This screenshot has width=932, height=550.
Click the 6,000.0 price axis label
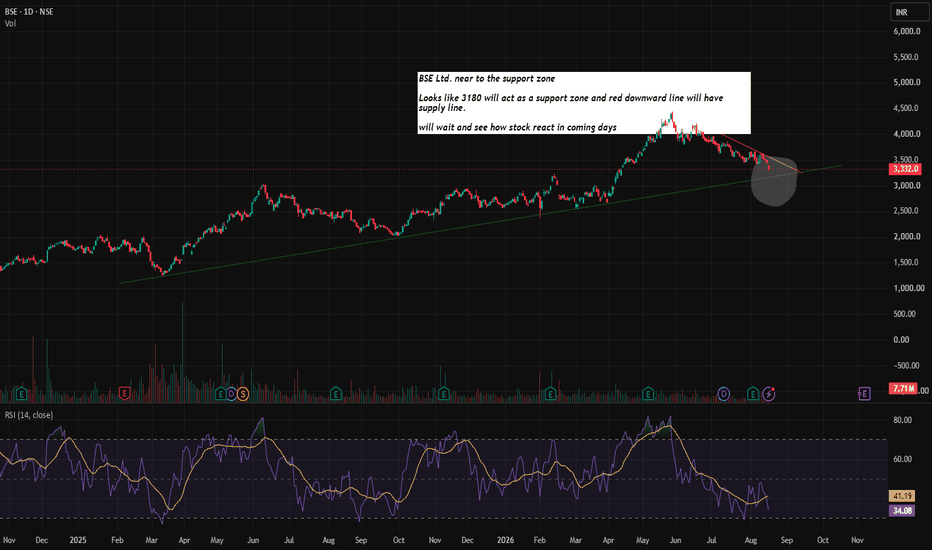(x=906, y=32)
